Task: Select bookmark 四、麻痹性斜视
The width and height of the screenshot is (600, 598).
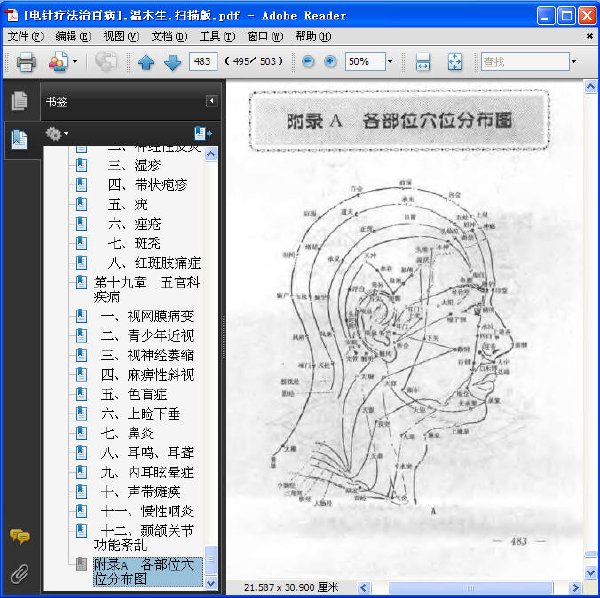Action: tap(147, 375)
